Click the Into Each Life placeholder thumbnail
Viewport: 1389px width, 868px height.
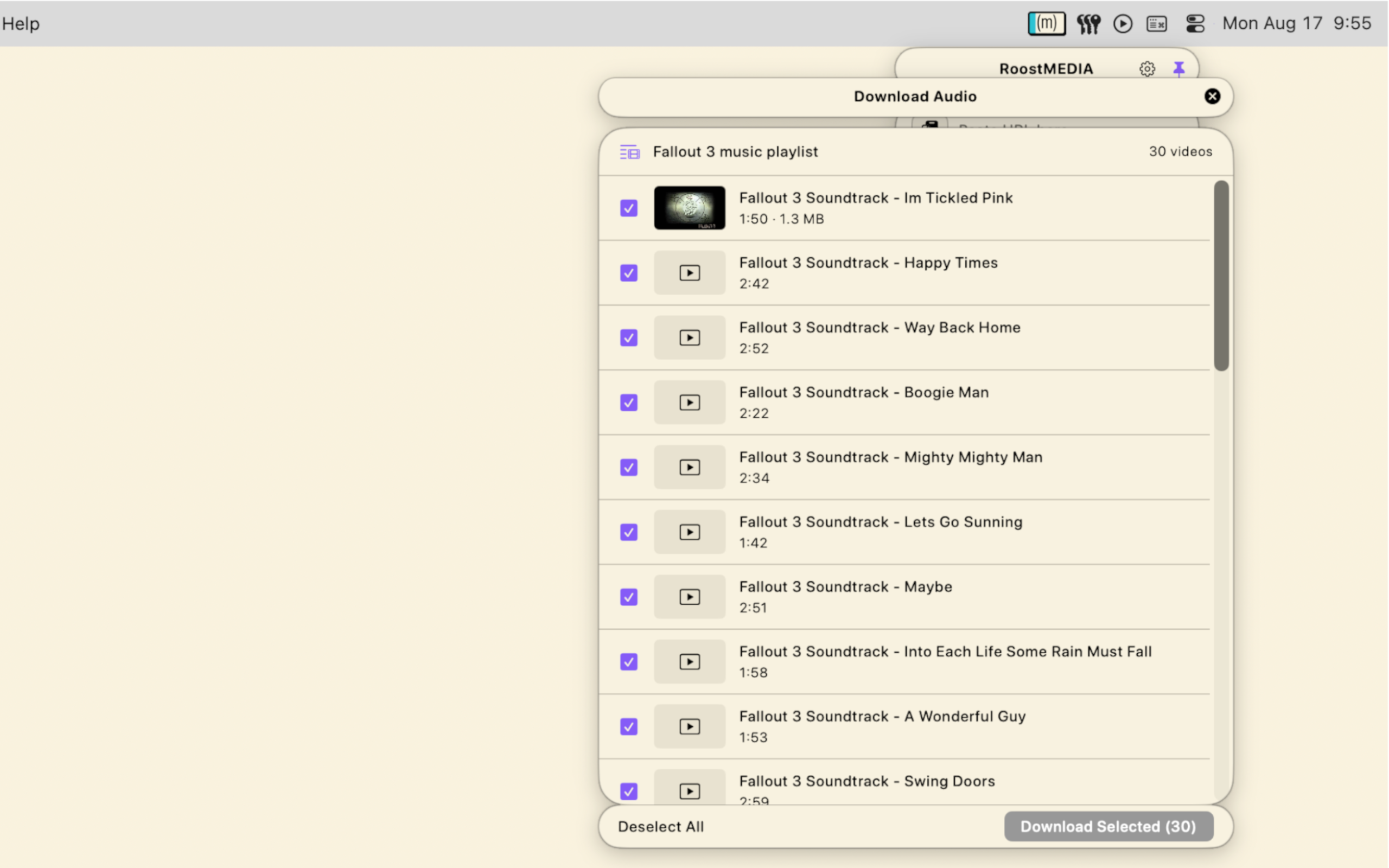pyautogui.click(x=689, y=662)
